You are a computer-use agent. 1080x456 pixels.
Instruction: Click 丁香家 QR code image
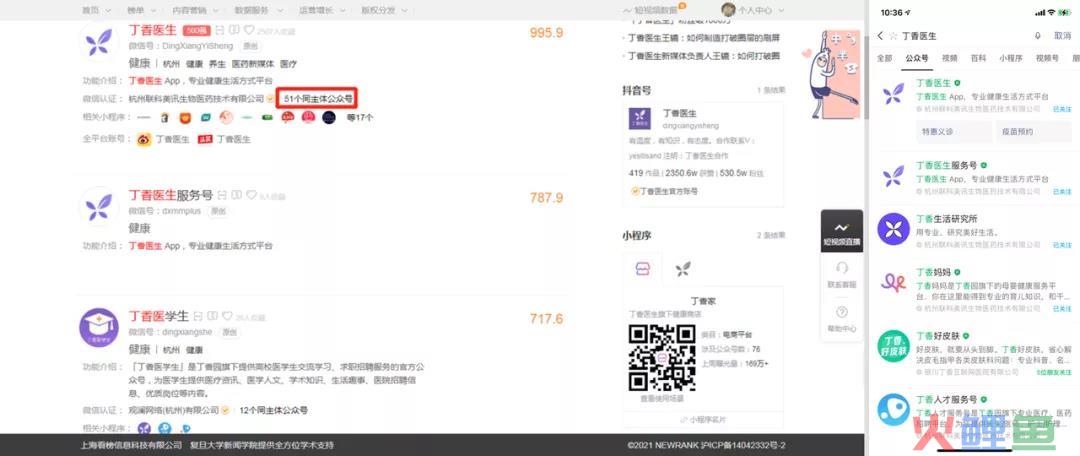[662, 357]
